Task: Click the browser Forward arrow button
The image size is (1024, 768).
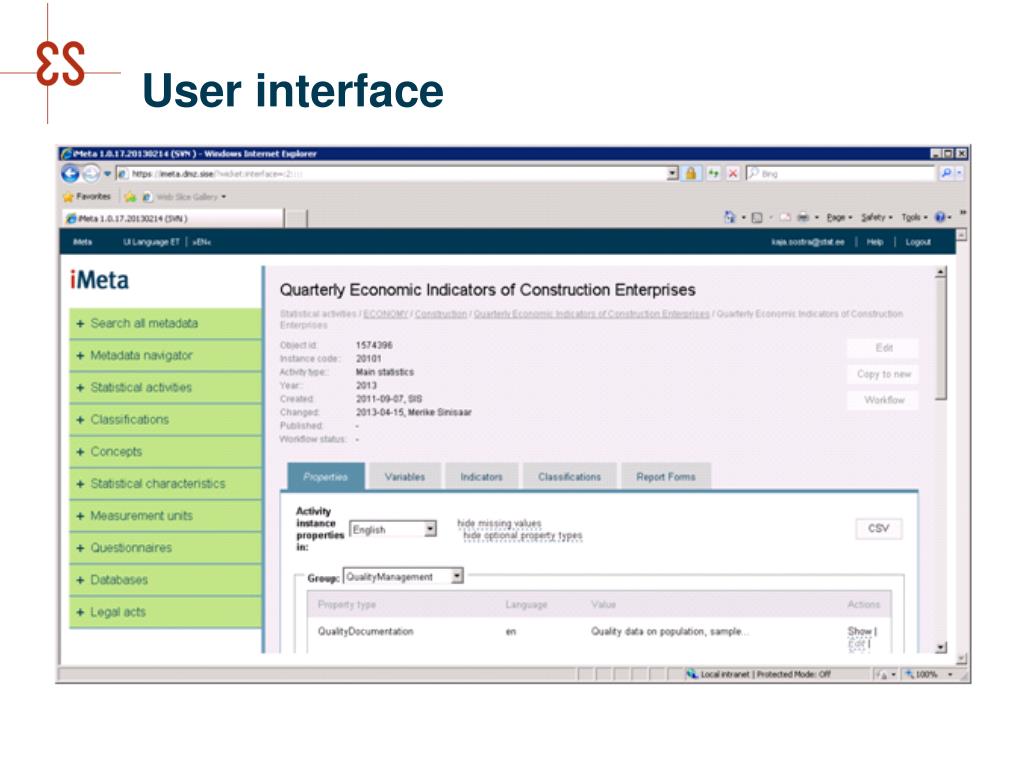Action: [91, 173]
